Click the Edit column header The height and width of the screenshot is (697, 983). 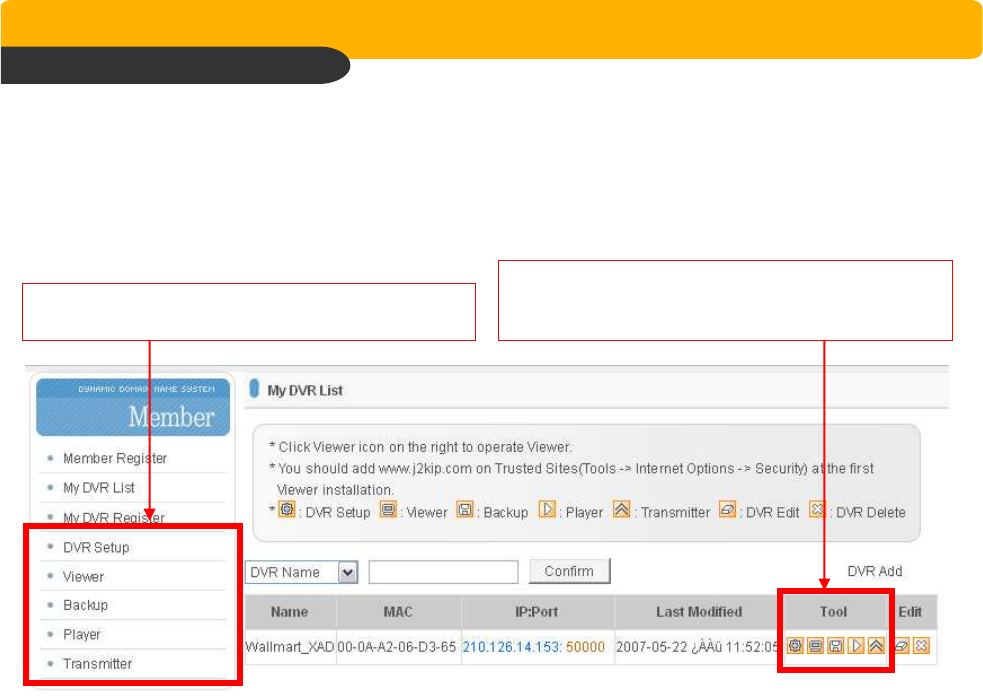coord(910,612)
